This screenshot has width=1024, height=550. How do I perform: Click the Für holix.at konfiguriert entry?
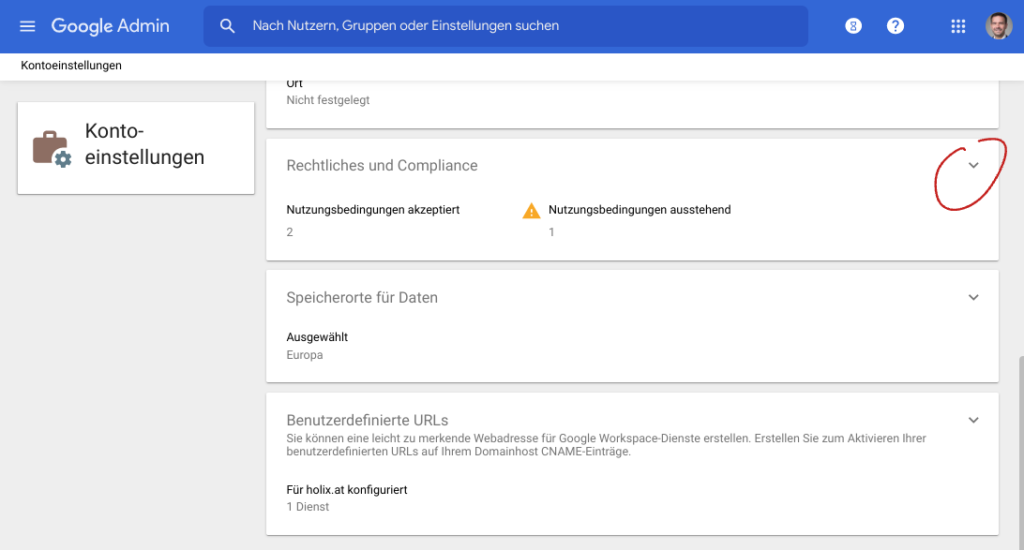pos(346,490)
